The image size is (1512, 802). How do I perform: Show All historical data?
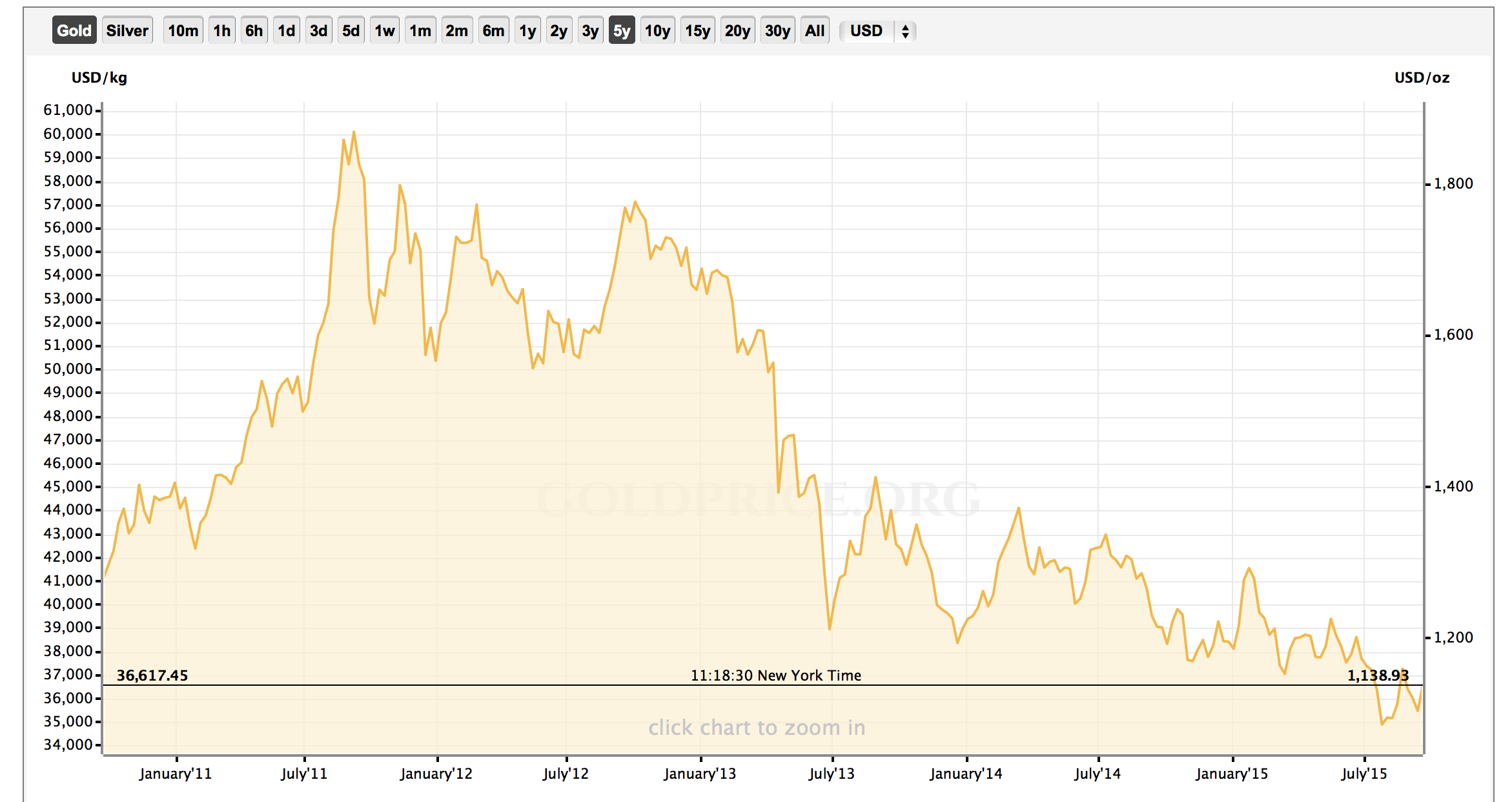coord(815,30)
